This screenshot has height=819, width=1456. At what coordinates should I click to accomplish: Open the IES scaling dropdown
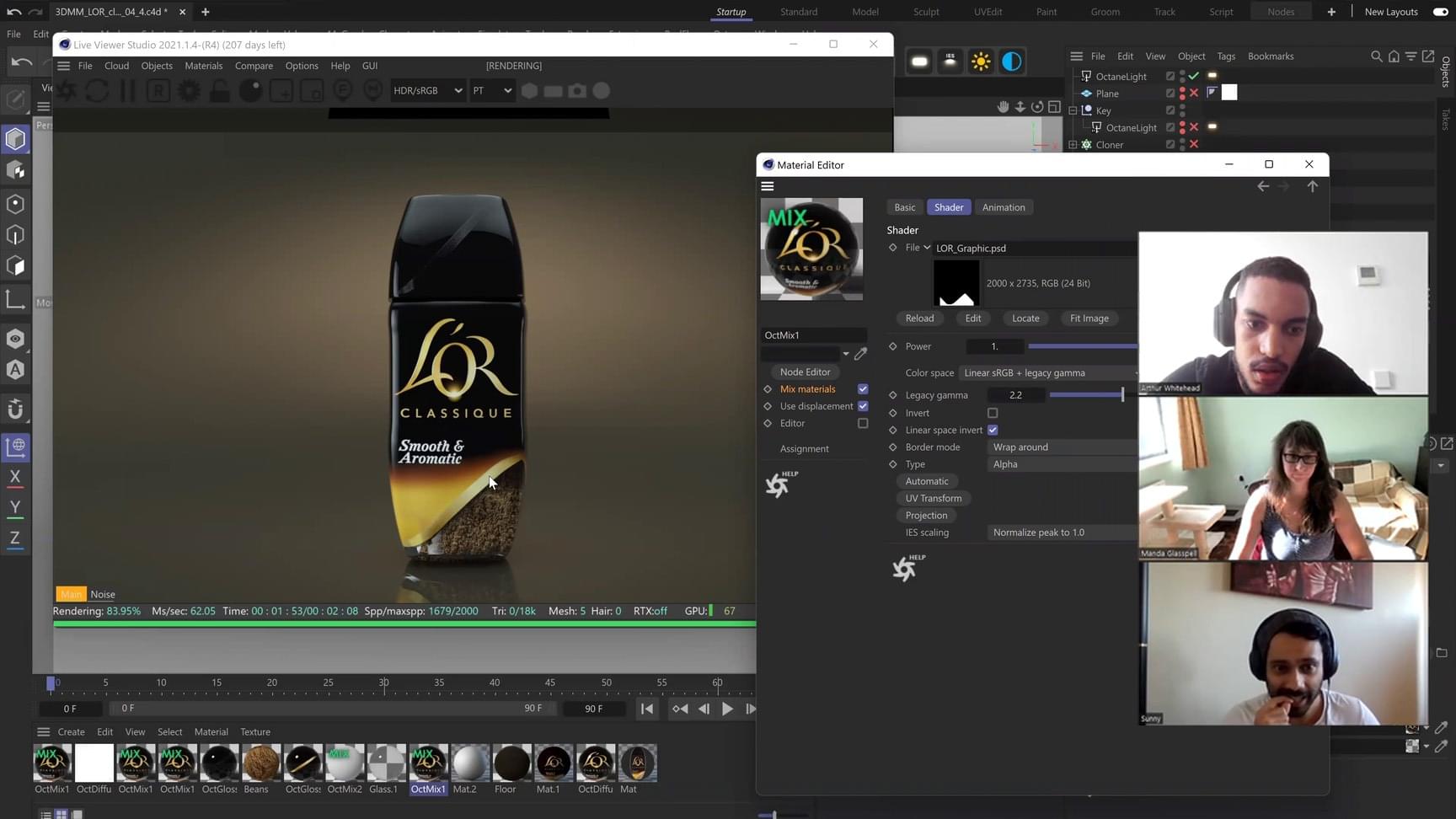1063,533
